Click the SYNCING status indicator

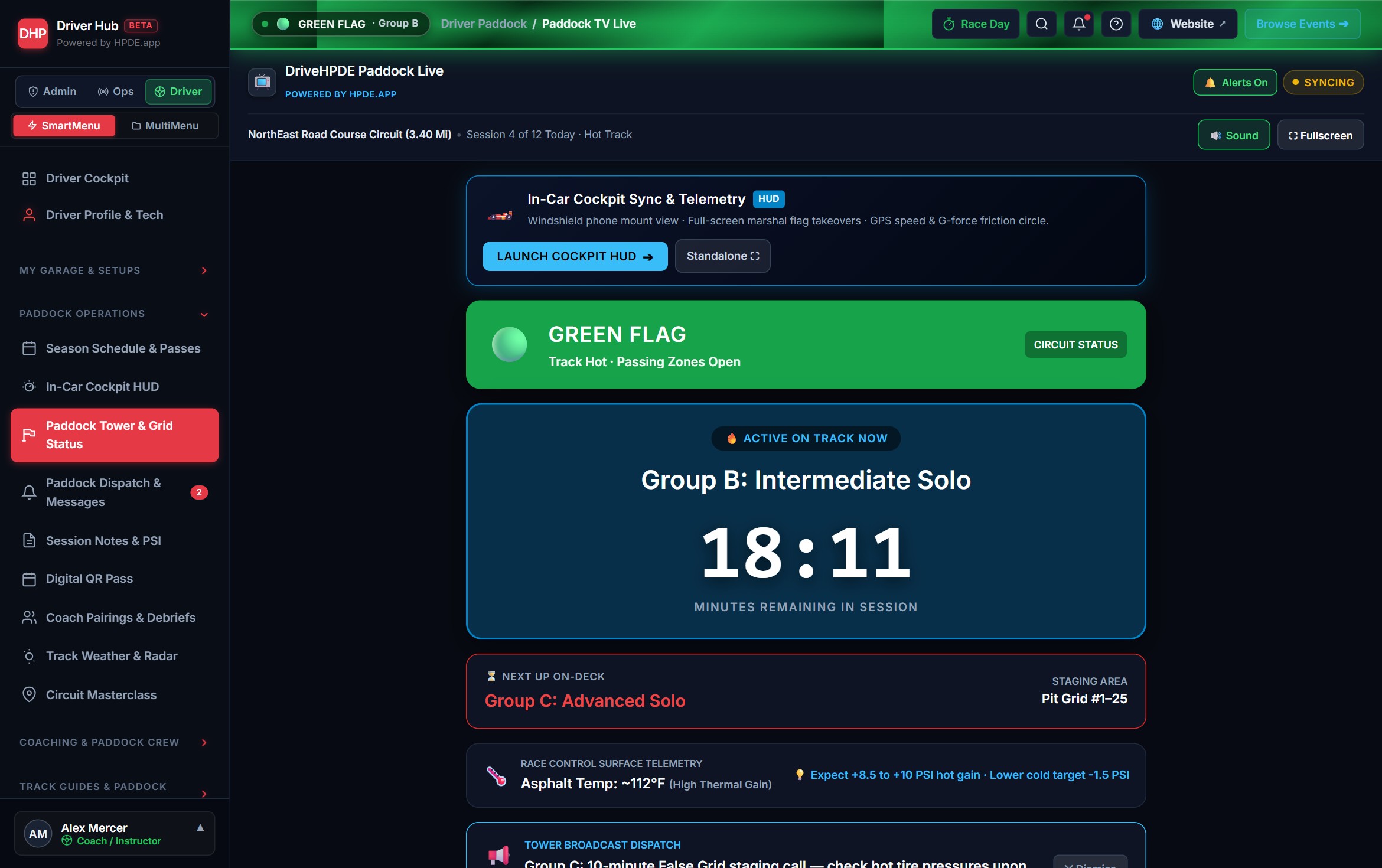(x=1323, y=83)
